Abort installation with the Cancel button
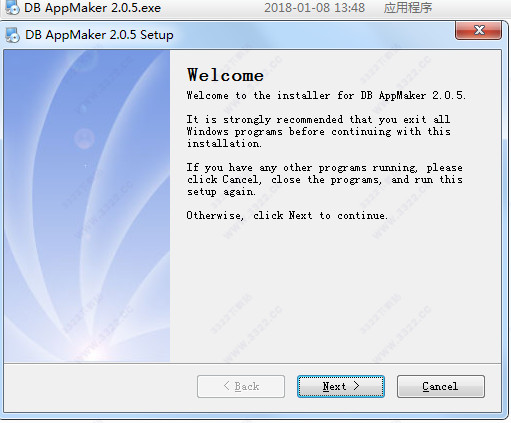The width and height of the screenshot is (511, 423). 441,386
